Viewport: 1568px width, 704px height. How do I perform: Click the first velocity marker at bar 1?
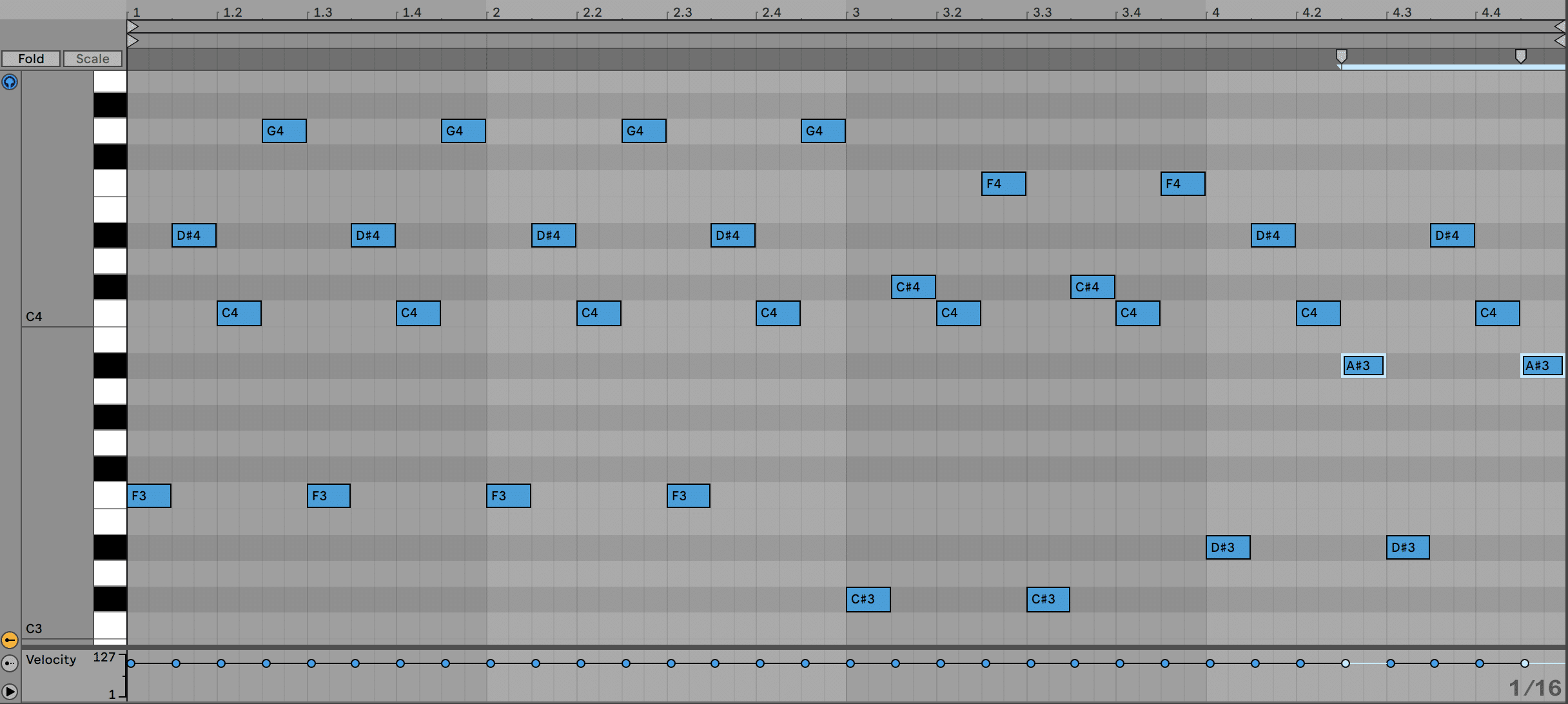point(131,663)
